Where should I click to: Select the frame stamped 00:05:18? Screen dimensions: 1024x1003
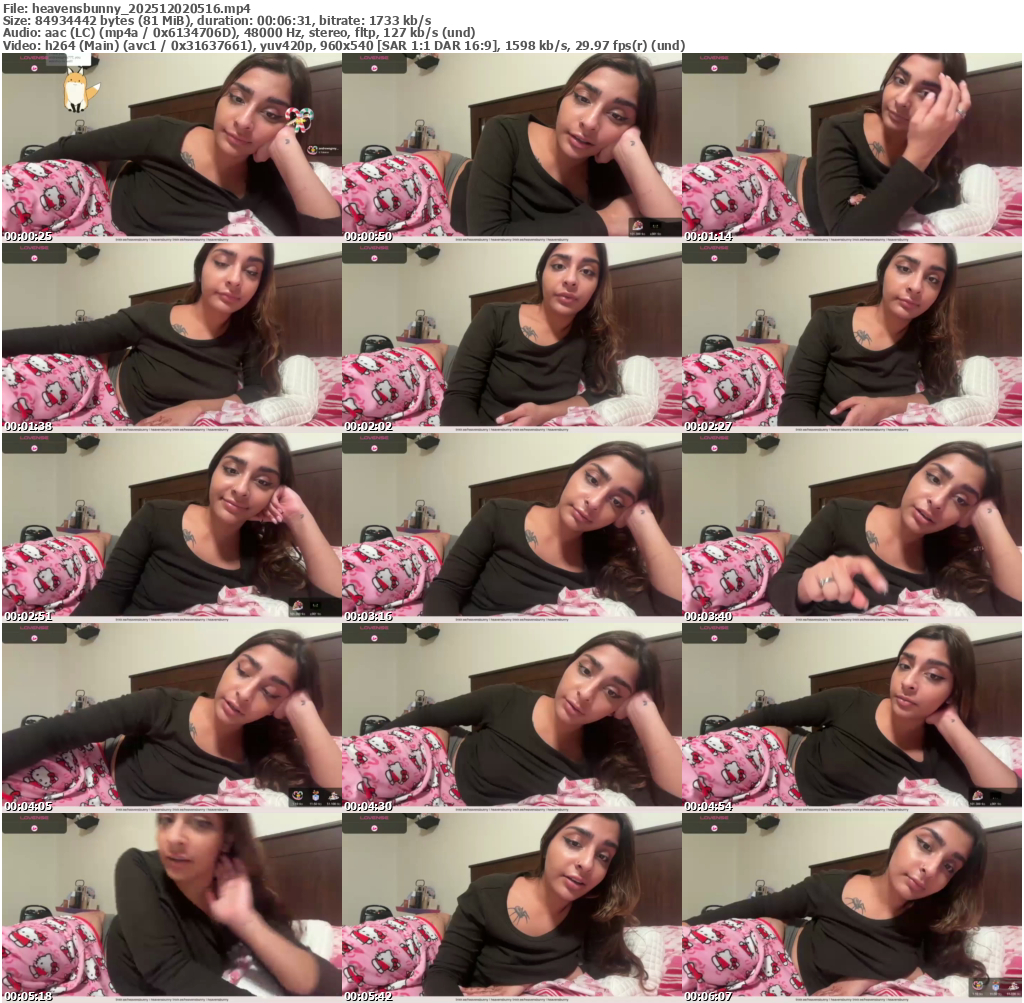pos(172,904)
